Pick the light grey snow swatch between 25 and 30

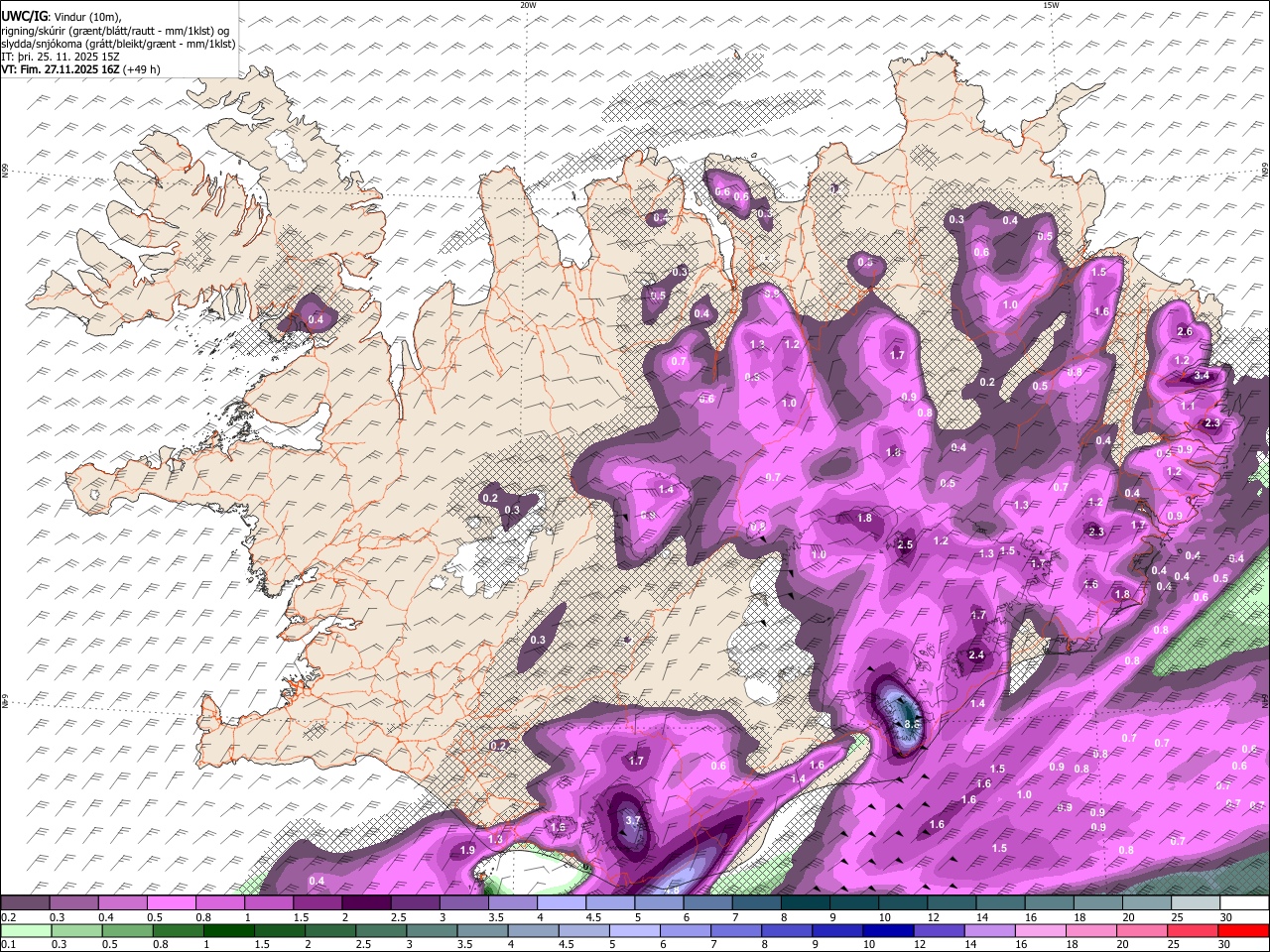[1195, 902]
